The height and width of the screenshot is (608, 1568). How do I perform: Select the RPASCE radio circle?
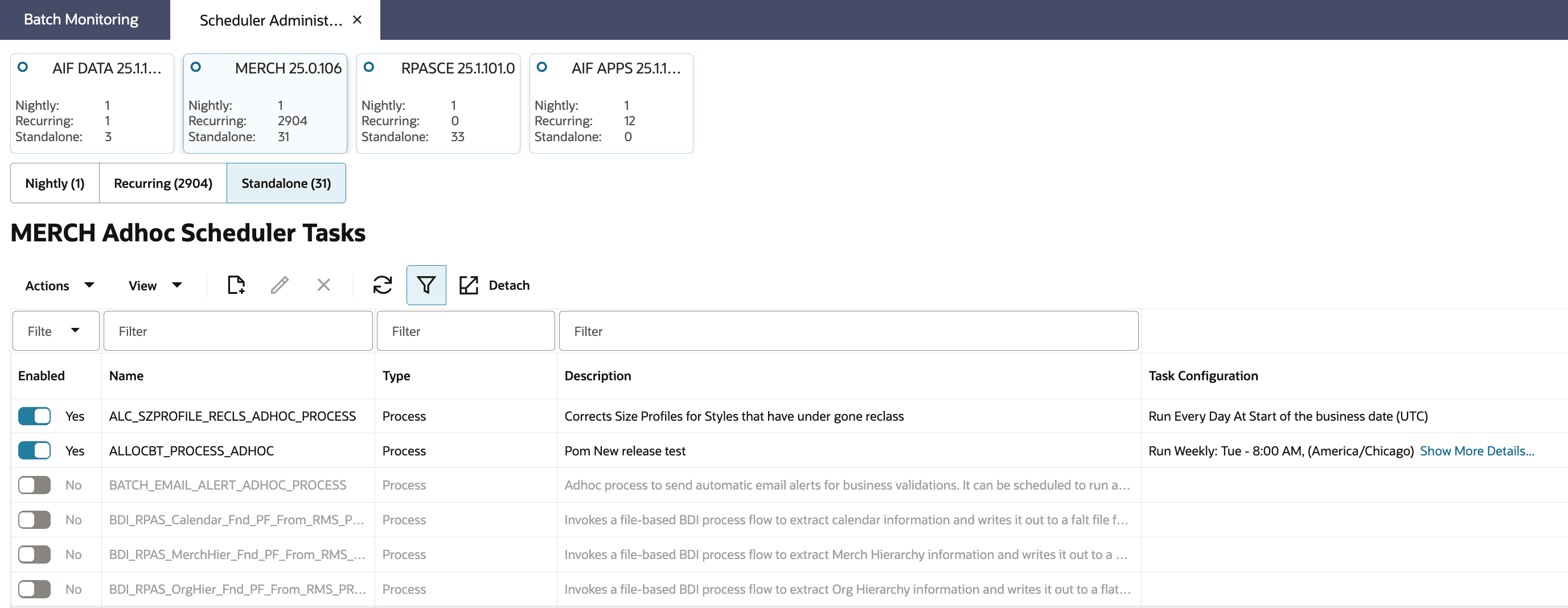click(369, 67)
